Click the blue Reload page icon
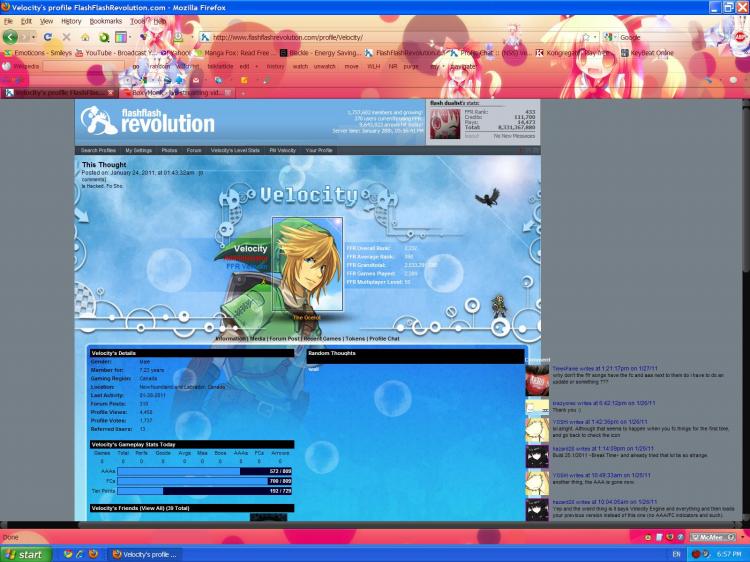Viewport: 750px width, 562px height. pyautogui.click(x=47, y=37)
